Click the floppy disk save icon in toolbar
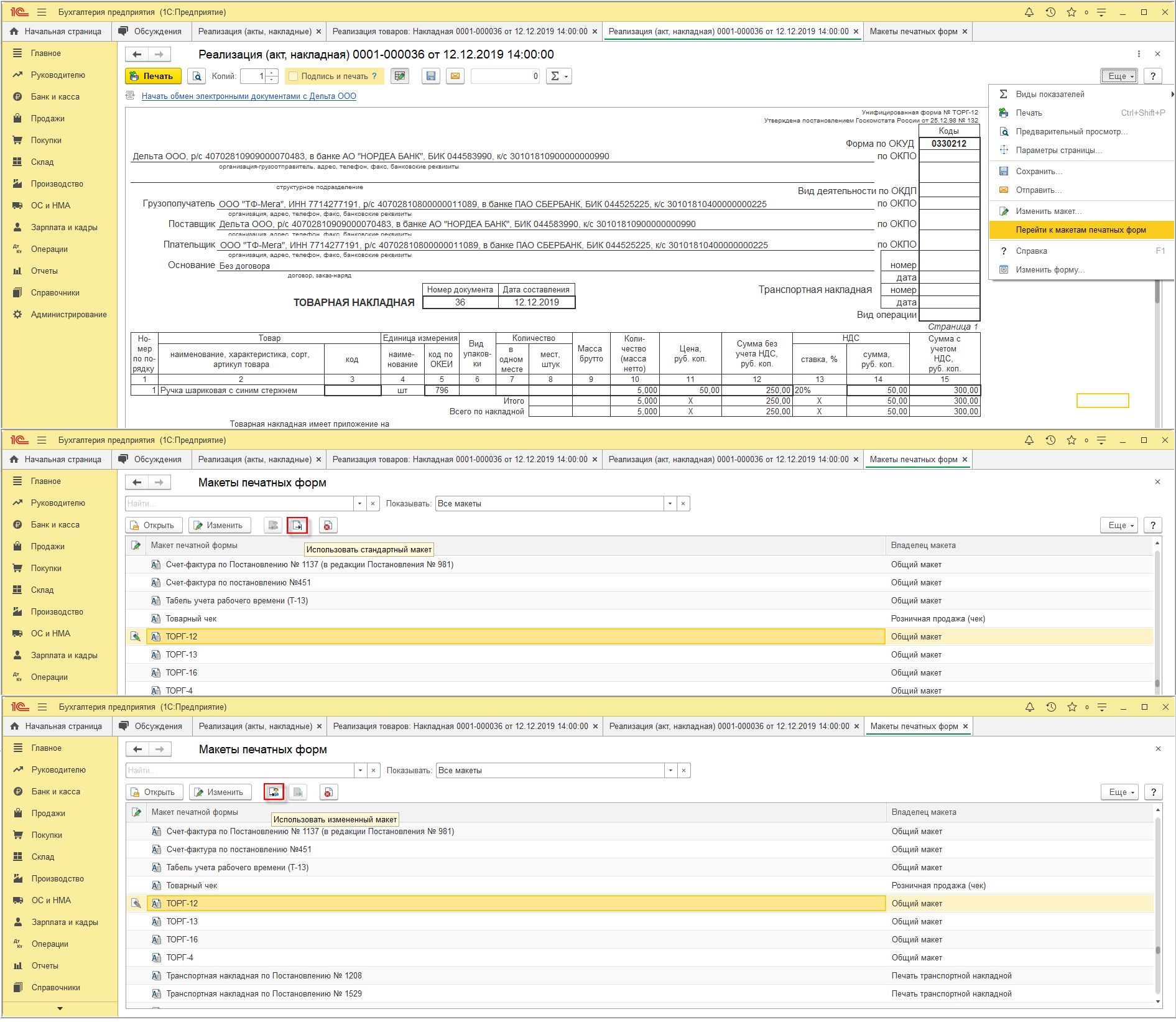 (x=431, y=76)
